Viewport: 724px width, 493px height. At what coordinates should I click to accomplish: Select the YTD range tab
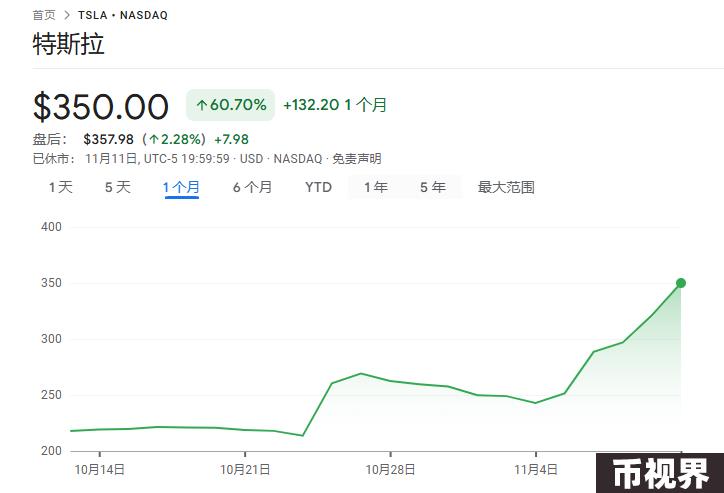[319, 187]
